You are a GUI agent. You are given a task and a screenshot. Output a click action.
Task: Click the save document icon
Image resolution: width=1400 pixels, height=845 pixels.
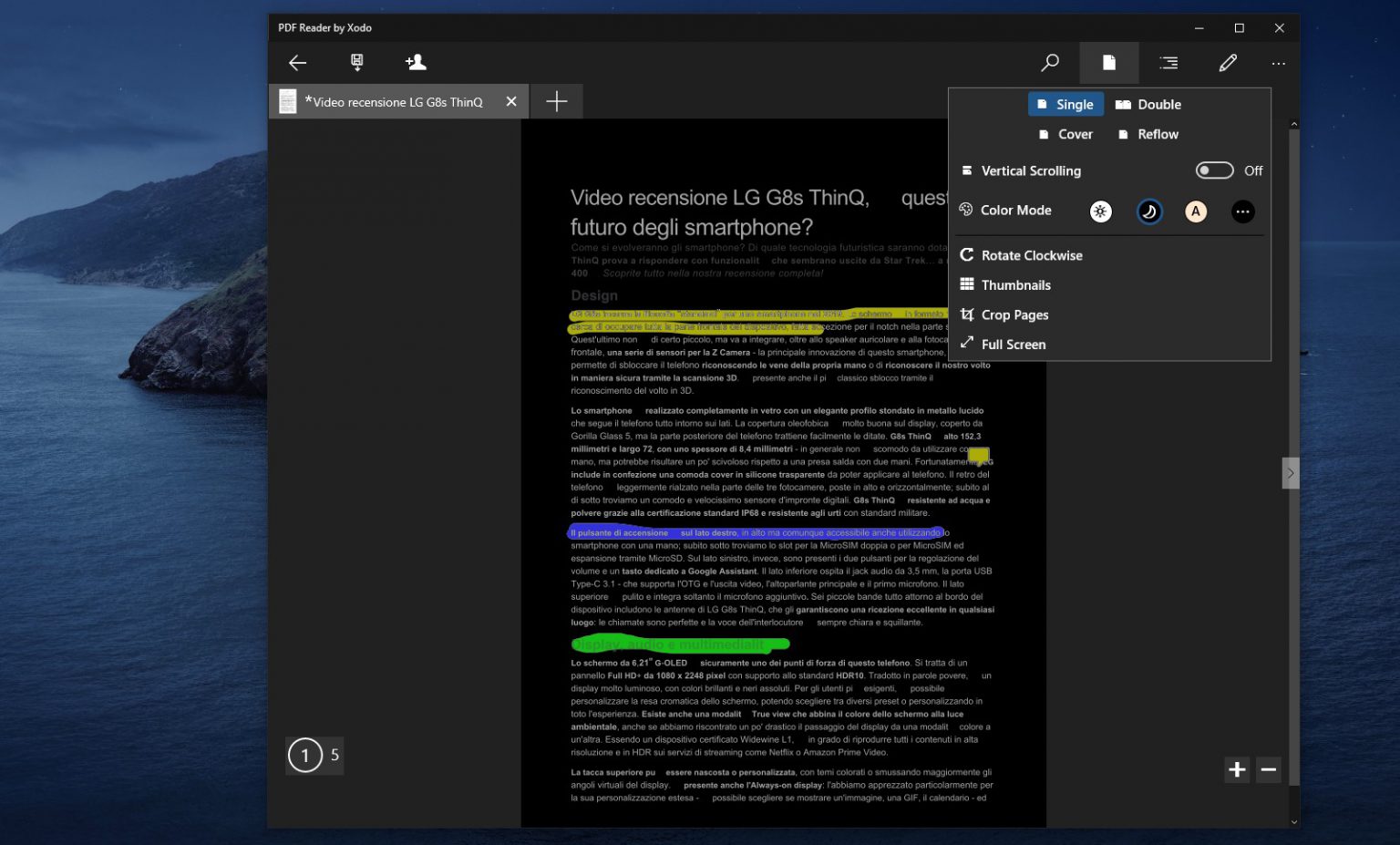point(356,62)
